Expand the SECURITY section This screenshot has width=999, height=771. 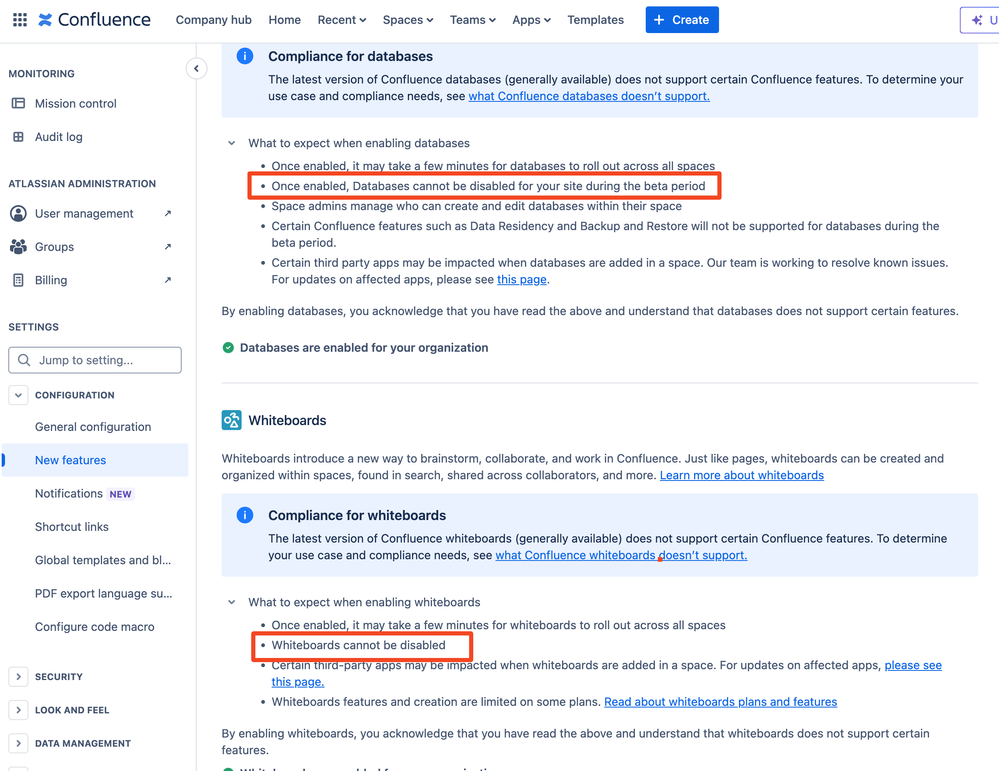[18, 677]
